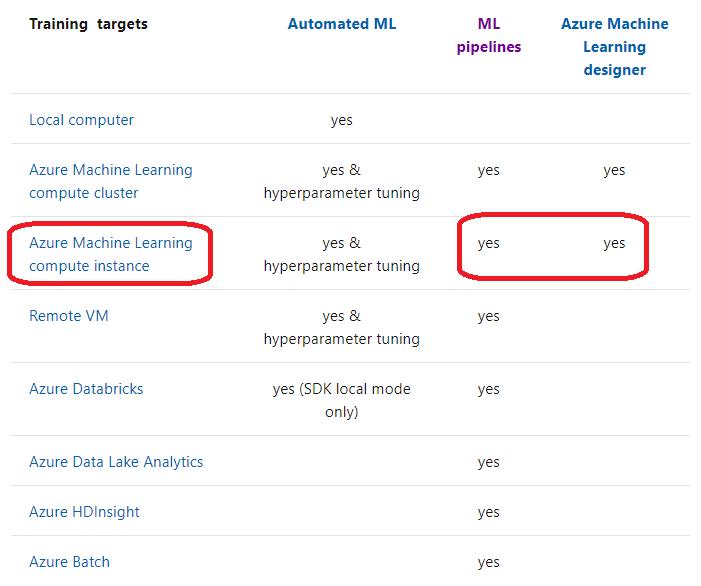Open the Azure Machine Learning designer link
The width and height of the screenshot is (701, 586).
click(614, 47)
